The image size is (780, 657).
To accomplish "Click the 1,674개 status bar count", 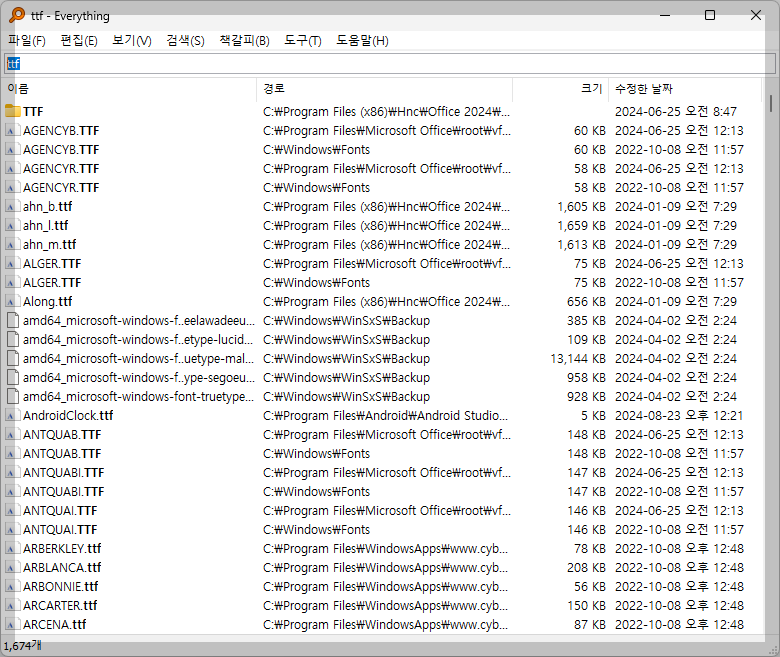I will (22, 646).
